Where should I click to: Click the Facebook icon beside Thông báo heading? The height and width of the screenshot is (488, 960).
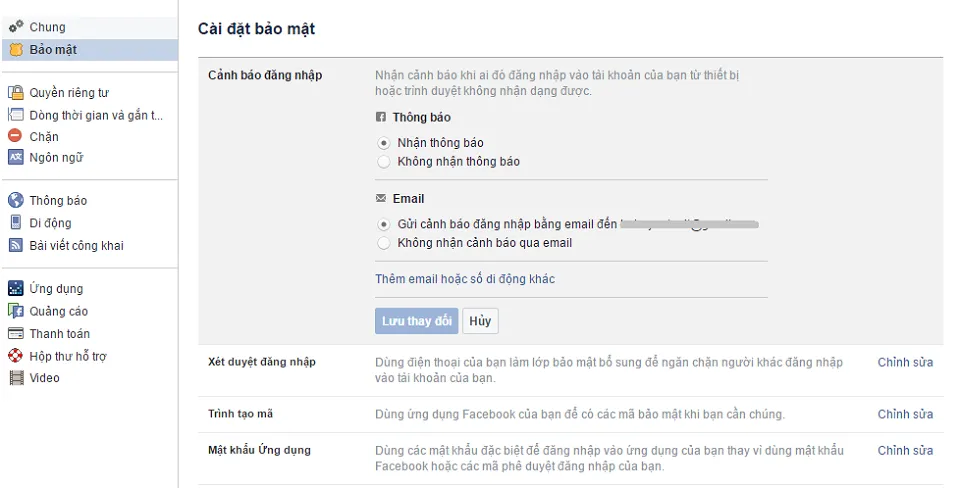point(381,117)
